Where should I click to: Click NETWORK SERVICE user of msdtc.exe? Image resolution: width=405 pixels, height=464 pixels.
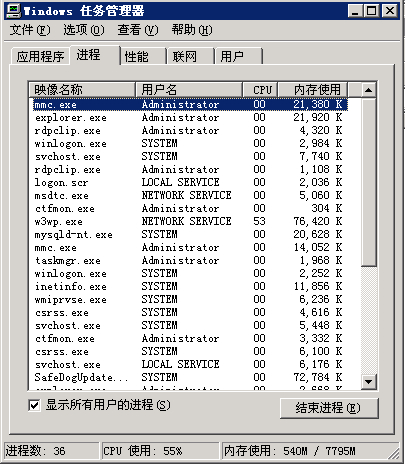coord(186,196)
